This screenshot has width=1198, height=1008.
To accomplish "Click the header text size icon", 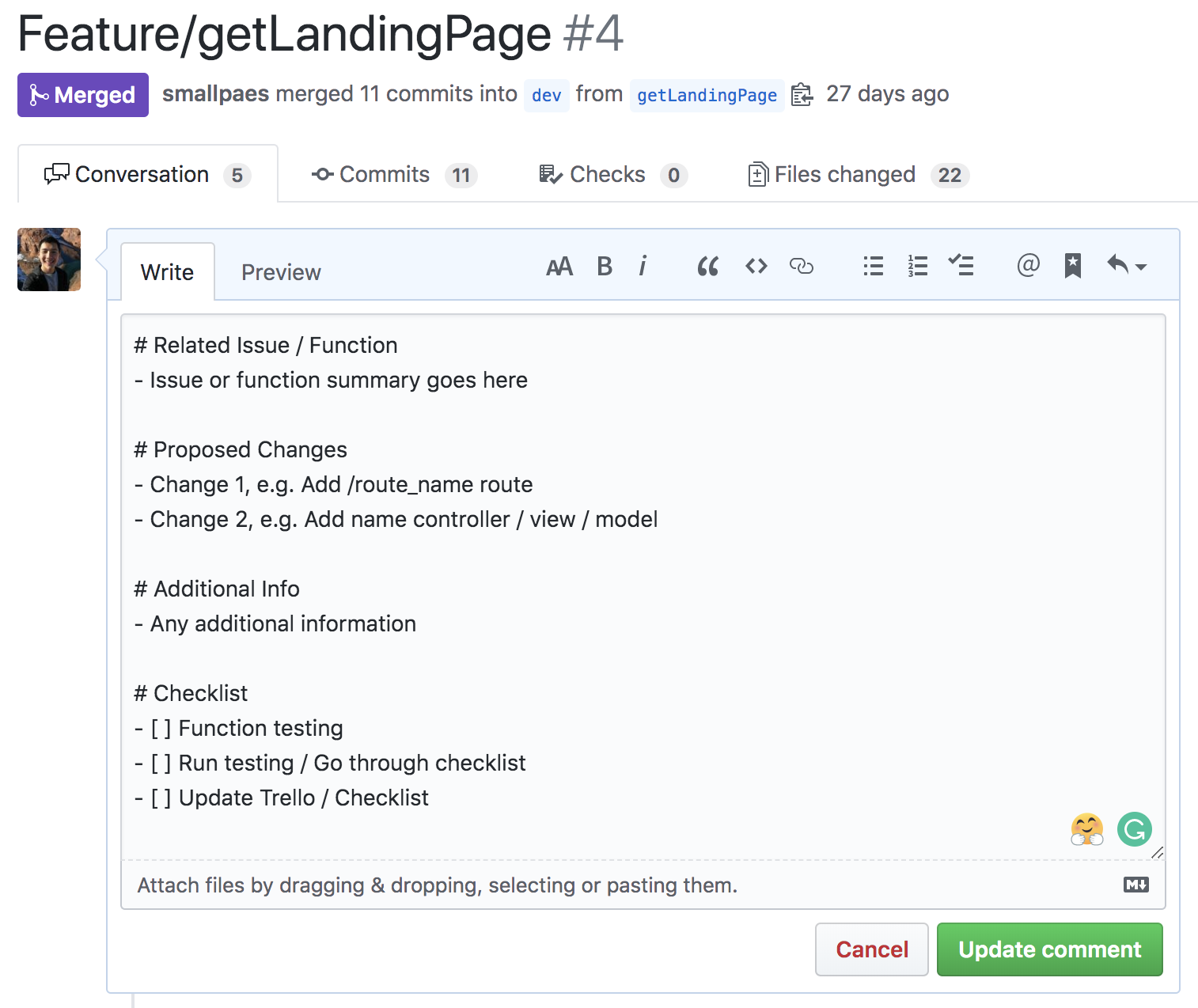I will (559, 267).
